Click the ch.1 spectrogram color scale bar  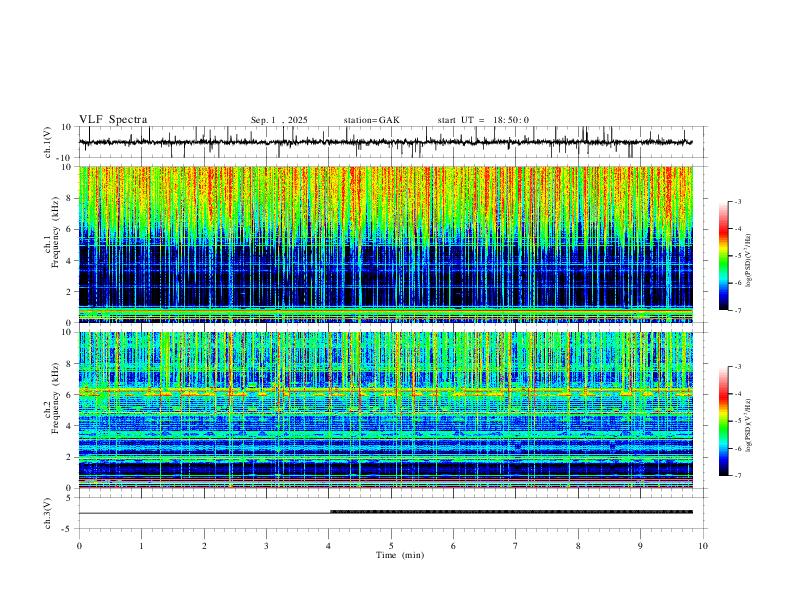coord(723,255)
